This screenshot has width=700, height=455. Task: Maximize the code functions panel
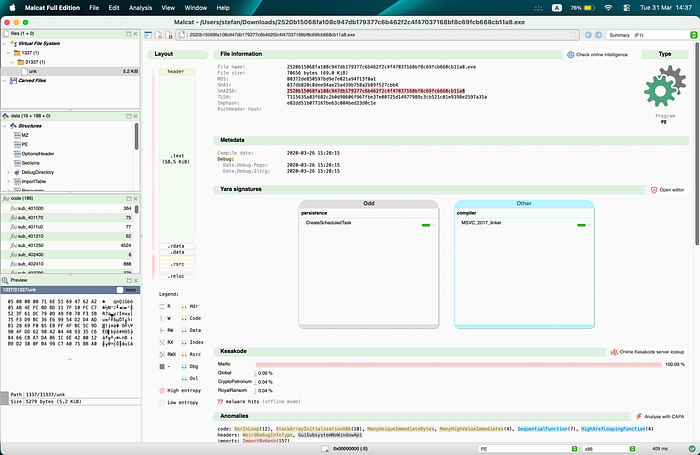(x=129, y=198)
